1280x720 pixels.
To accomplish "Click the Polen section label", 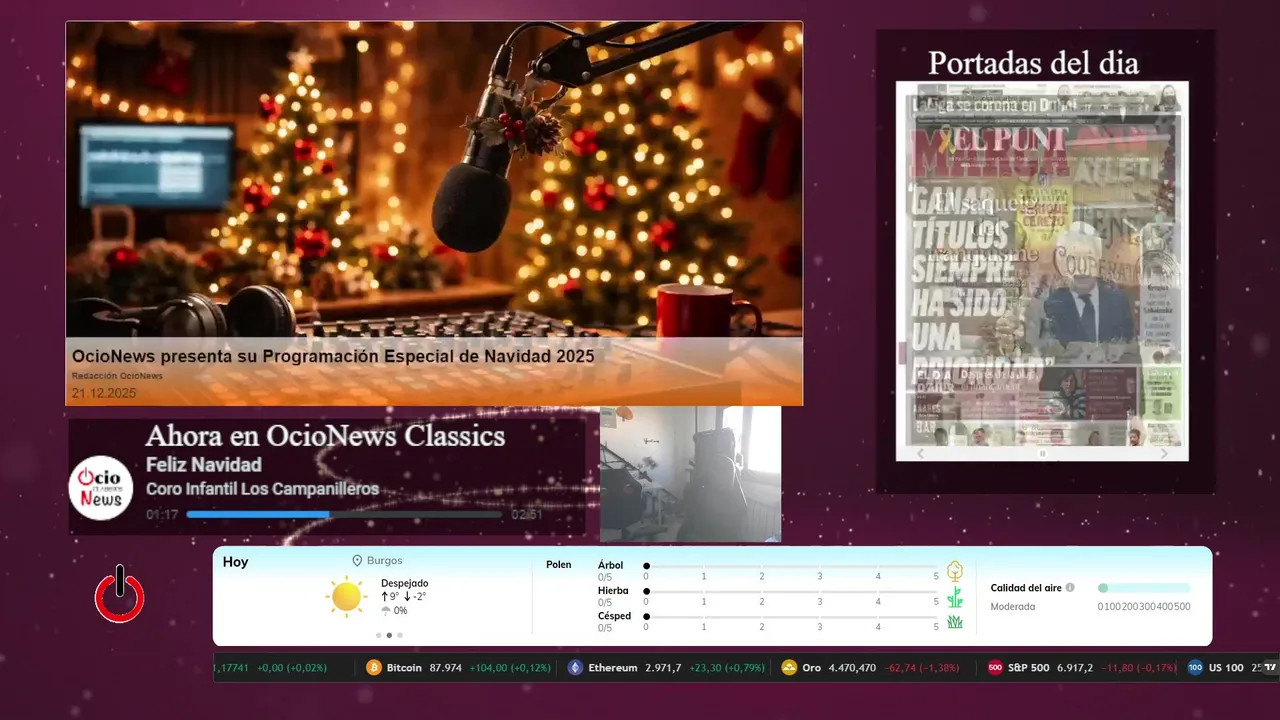I will tap(559, 565).
